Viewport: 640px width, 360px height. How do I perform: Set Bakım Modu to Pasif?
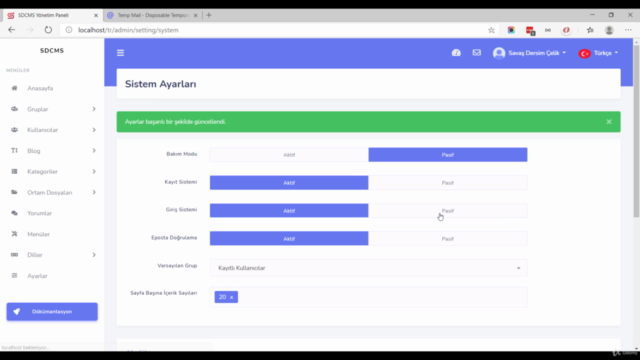point(448,155)
